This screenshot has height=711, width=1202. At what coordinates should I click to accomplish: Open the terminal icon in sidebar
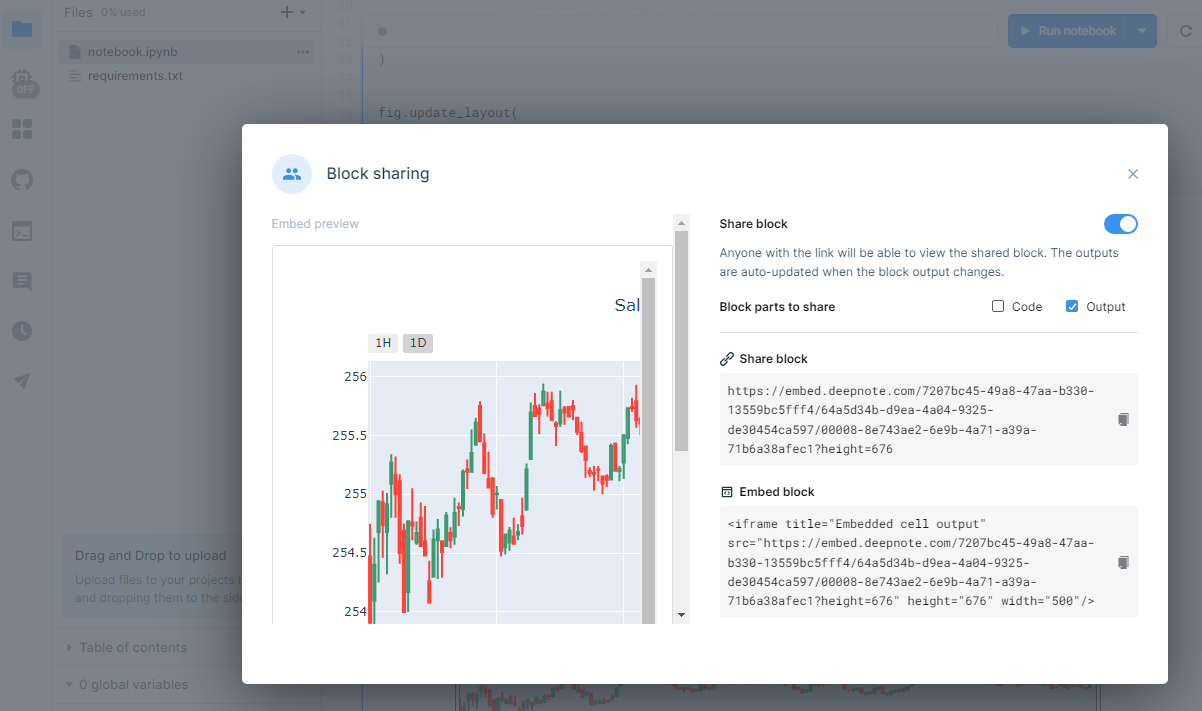(22, 231)
